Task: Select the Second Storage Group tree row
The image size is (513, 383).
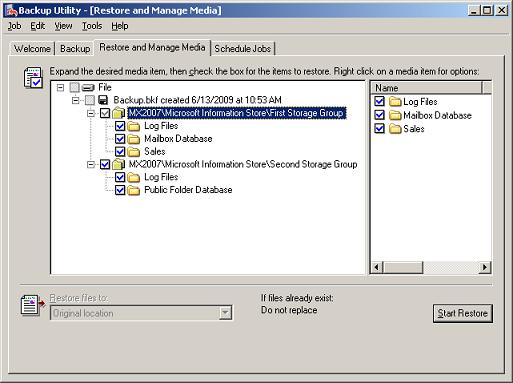Action: 243,164
